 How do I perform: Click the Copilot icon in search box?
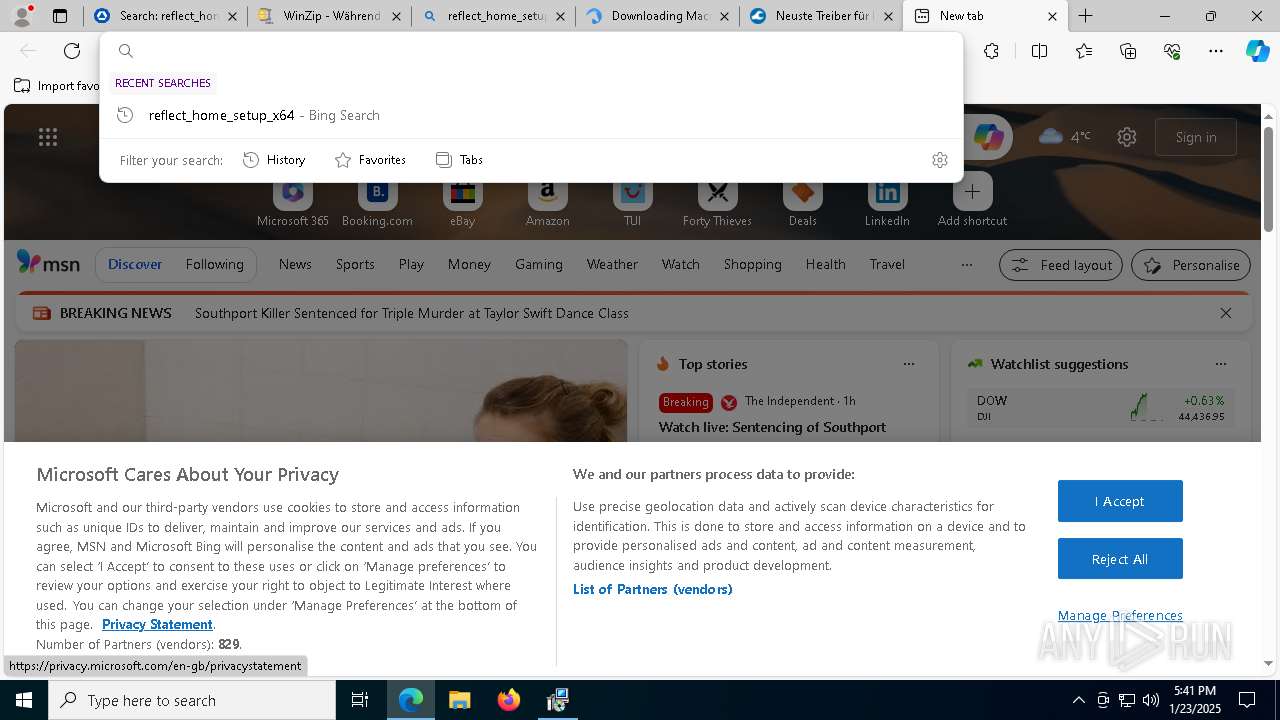988,137
